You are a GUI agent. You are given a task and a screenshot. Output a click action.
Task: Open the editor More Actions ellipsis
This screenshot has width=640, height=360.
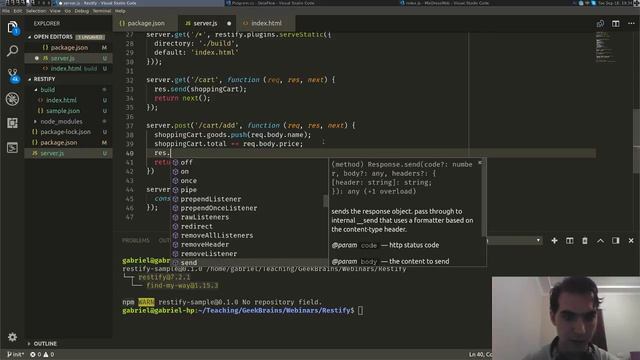tap(631, 24)
